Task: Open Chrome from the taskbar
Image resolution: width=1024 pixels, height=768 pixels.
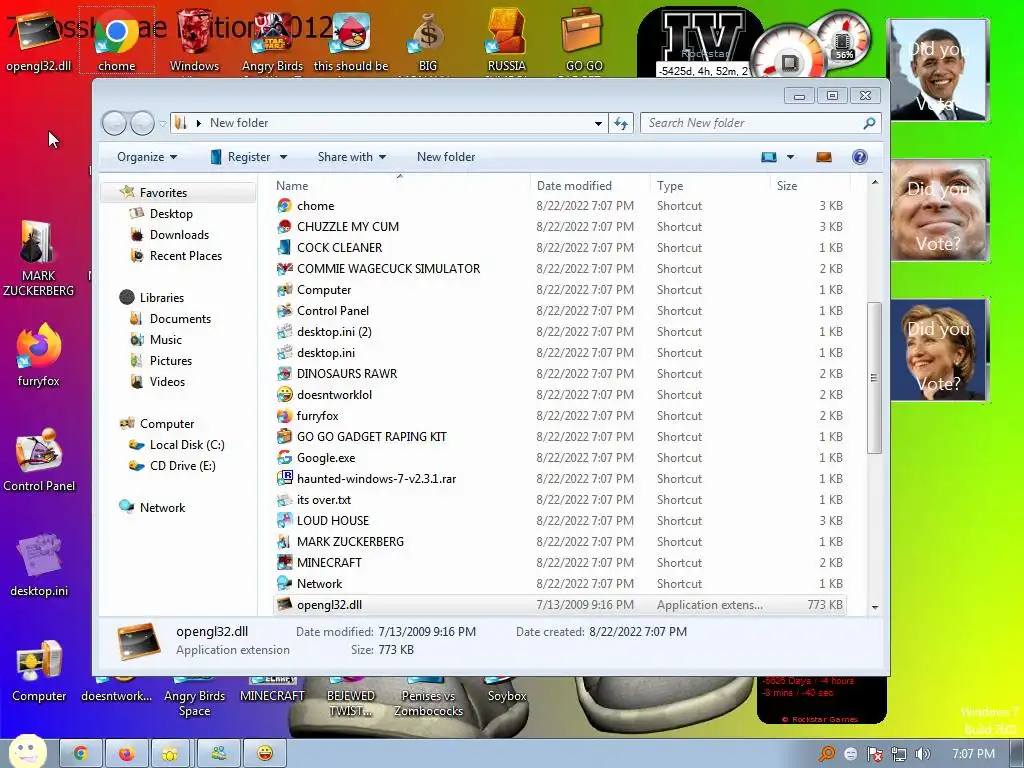Action: [81, 754]
